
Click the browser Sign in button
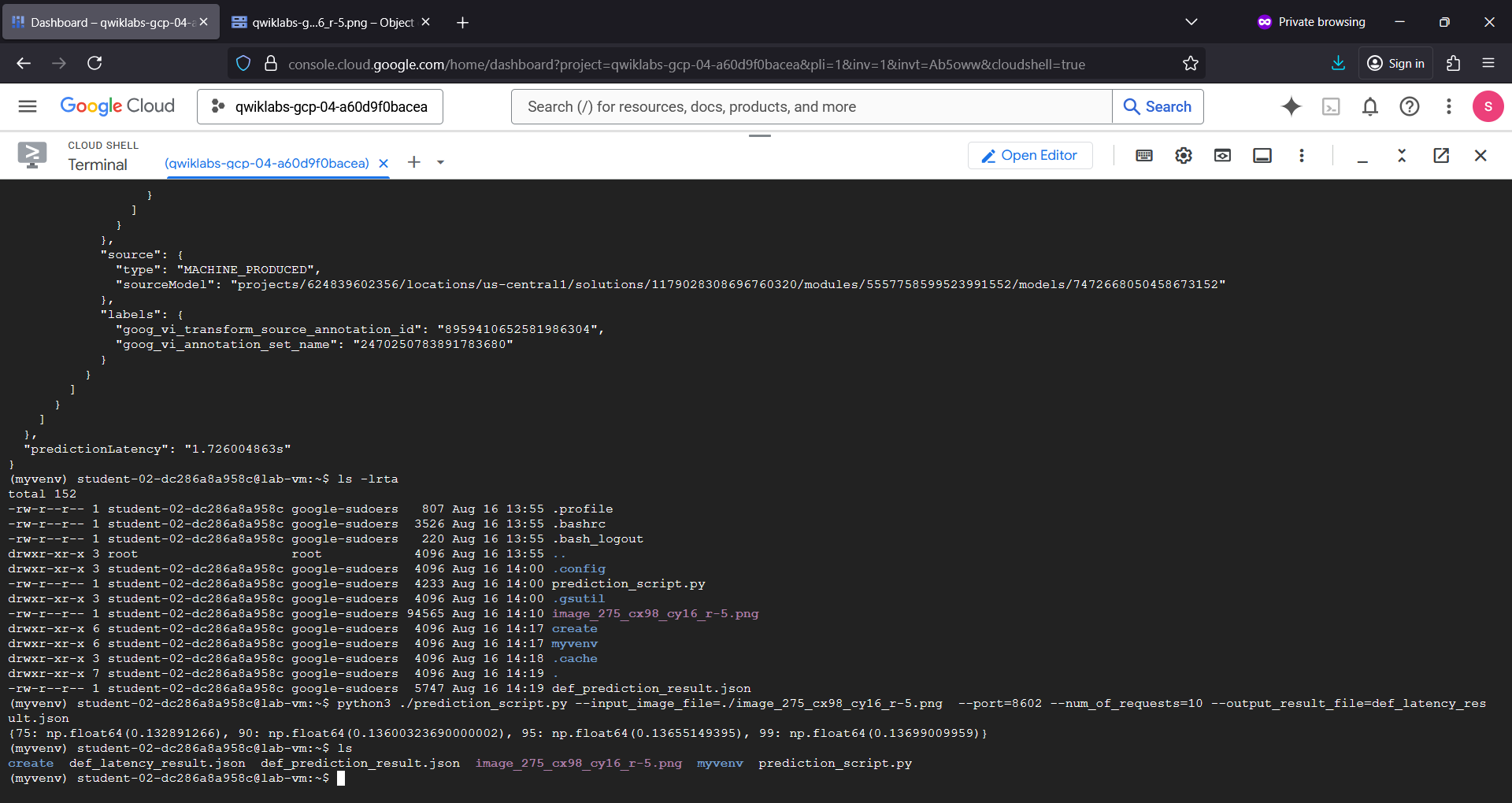coord(1395,63)
